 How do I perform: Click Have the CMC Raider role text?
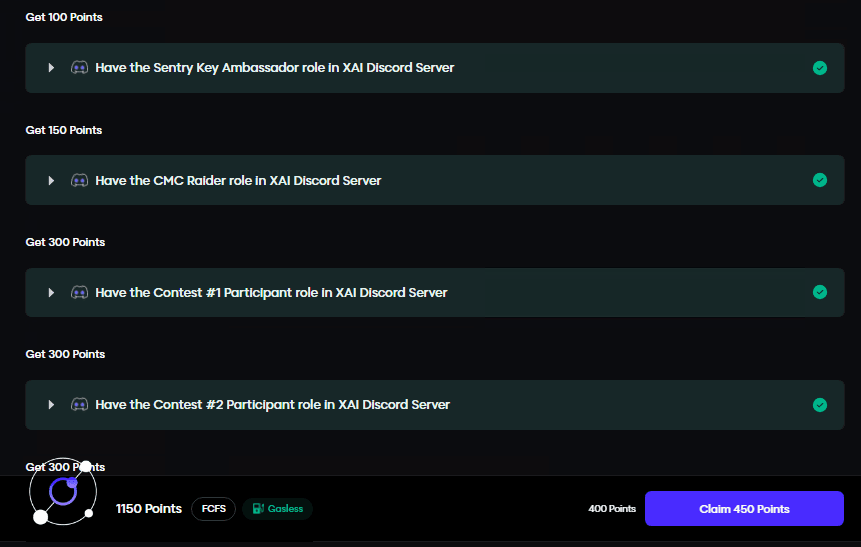coord(238,180)
